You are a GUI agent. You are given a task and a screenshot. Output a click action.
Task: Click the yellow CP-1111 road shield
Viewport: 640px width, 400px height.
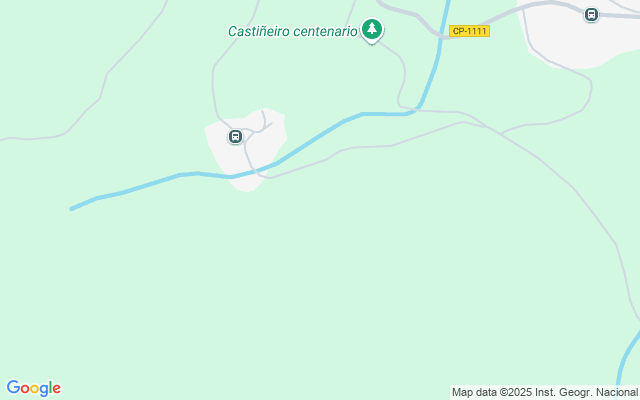click(x=469, y=31)
